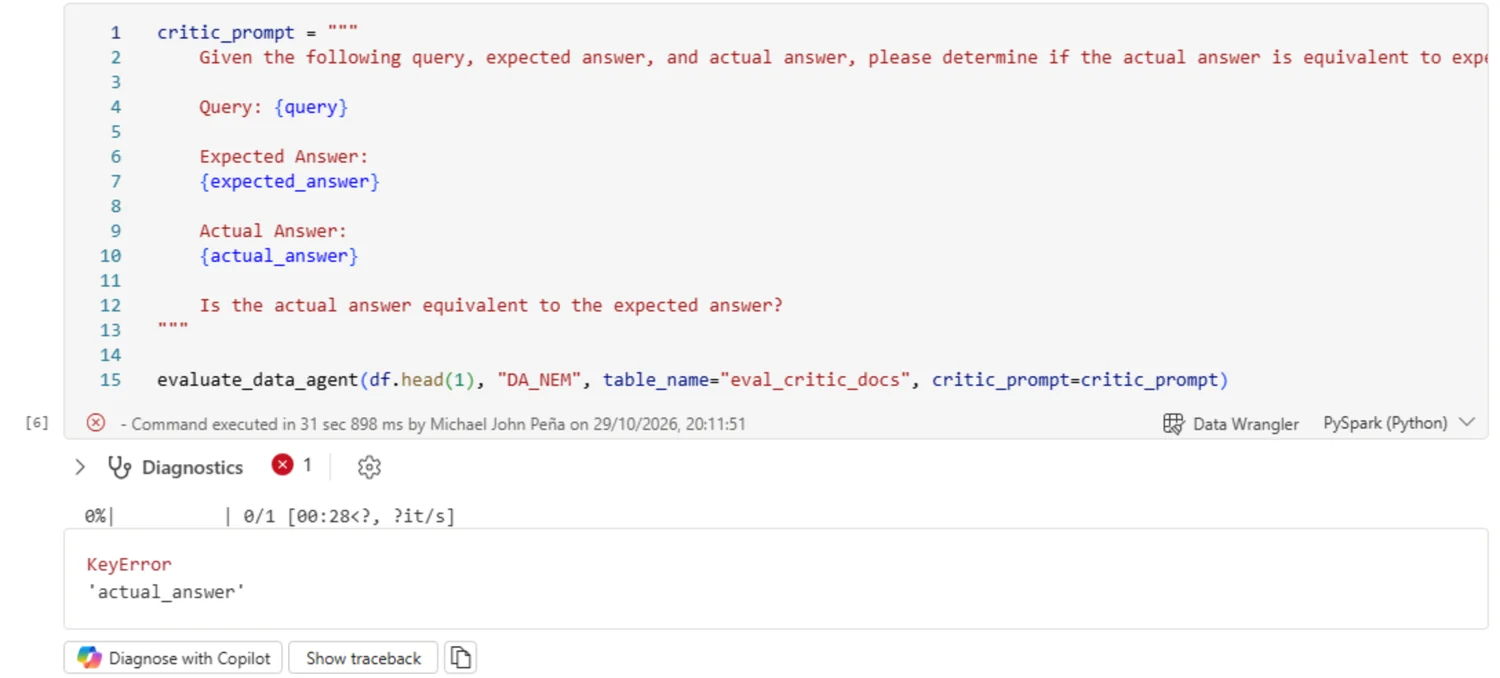This screenshot has width=1500, height=678.
Task: Click the evaluate_data_agent function call
Action: [x=257, y=380]
